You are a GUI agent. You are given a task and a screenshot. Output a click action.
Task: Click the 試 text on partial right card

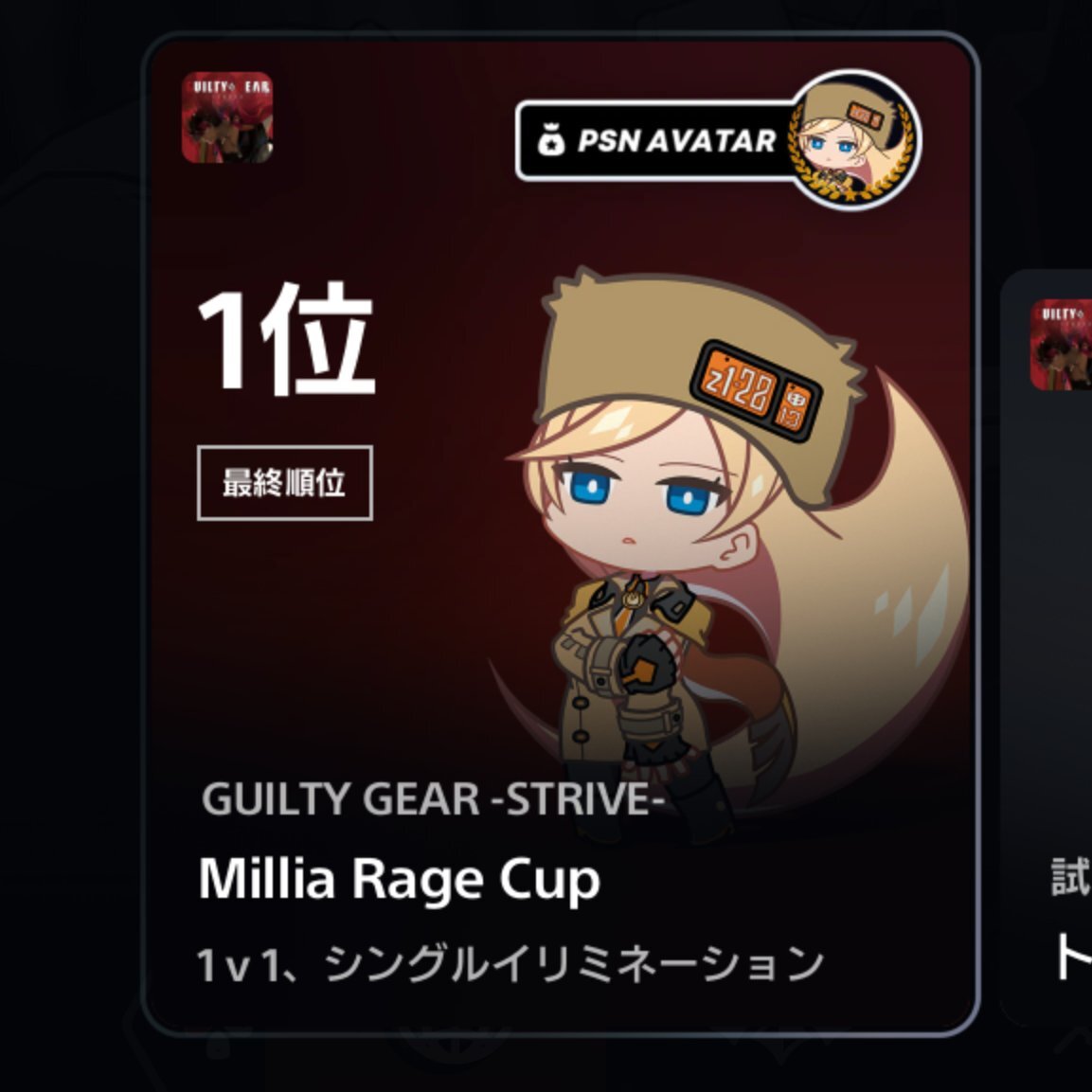click(1071, 876)
